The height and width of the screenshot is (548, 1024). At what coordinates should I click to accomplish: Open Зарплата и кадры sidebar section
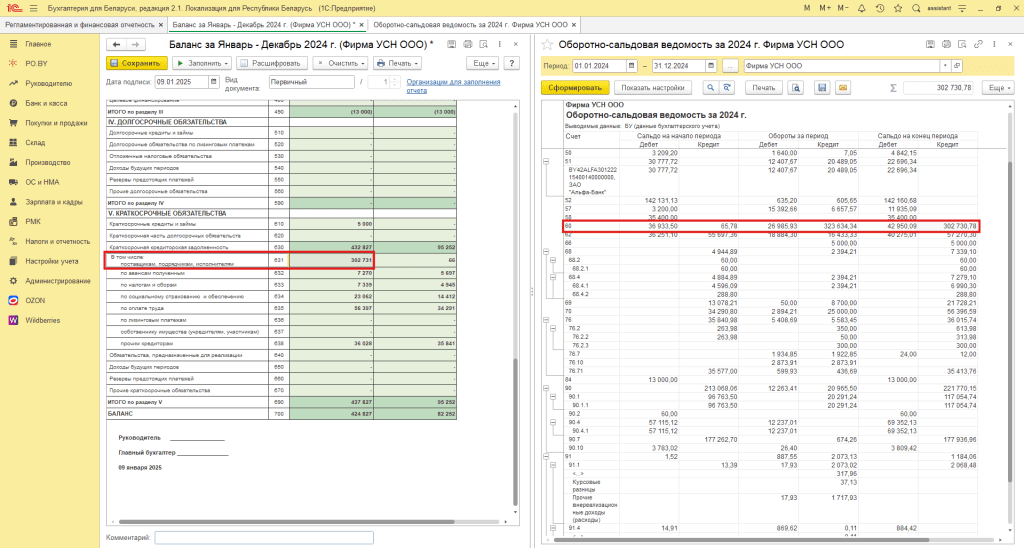click(54, 202)
